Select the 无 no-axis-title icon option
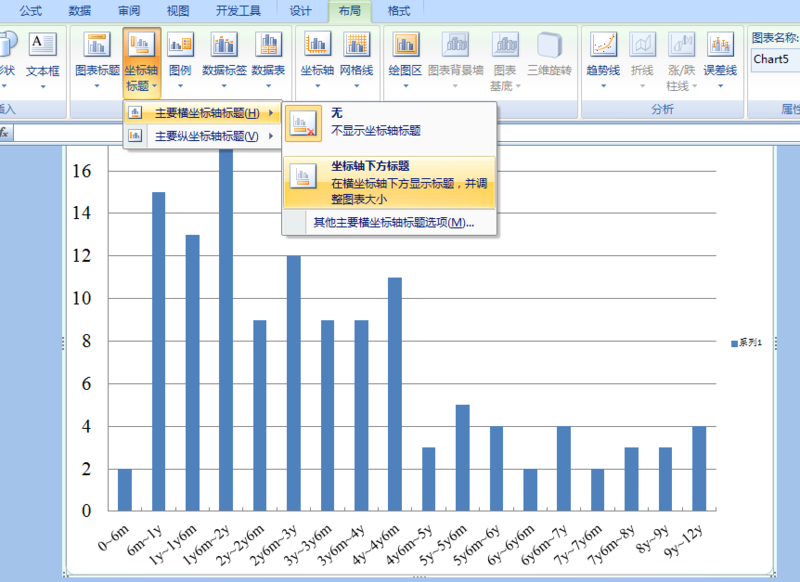The image size is (800, 582). pos(304,123)
